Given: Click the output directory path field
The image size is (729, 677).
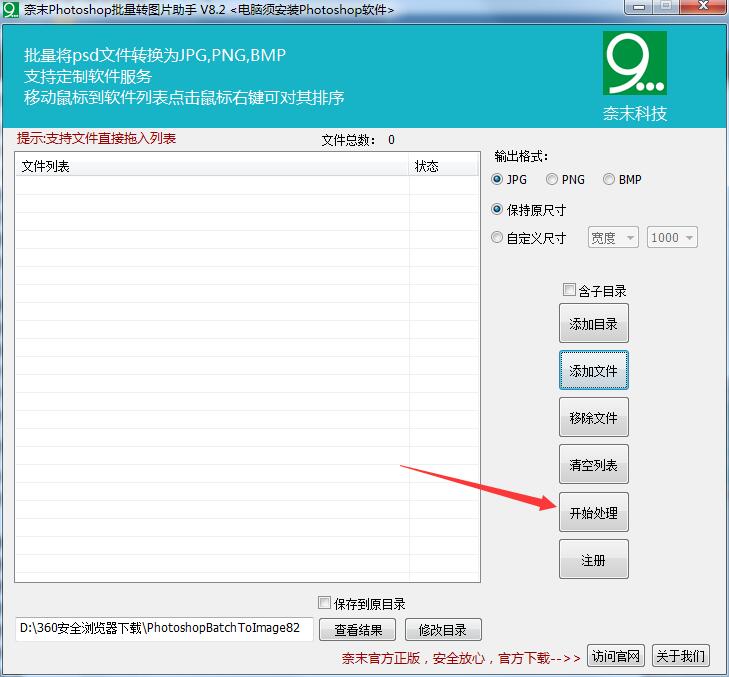Looking at the screenshot, I should (x=164, y=629).
